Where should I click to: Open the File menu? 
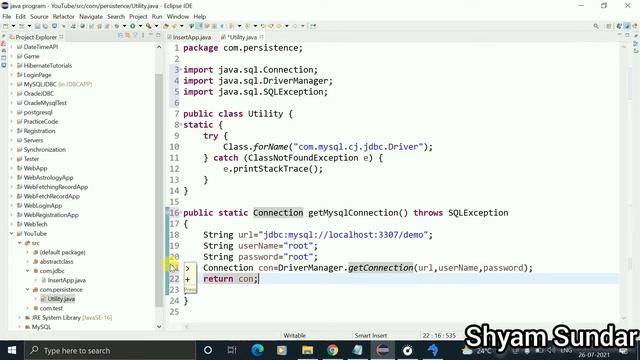(7, 16)
